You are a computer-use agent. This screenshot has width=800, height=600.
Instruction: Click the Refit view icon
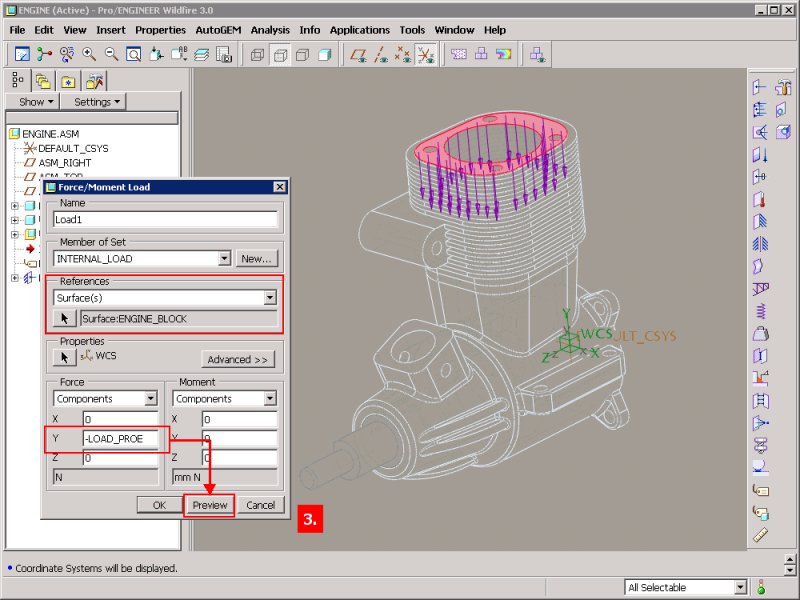coord(134,54)
